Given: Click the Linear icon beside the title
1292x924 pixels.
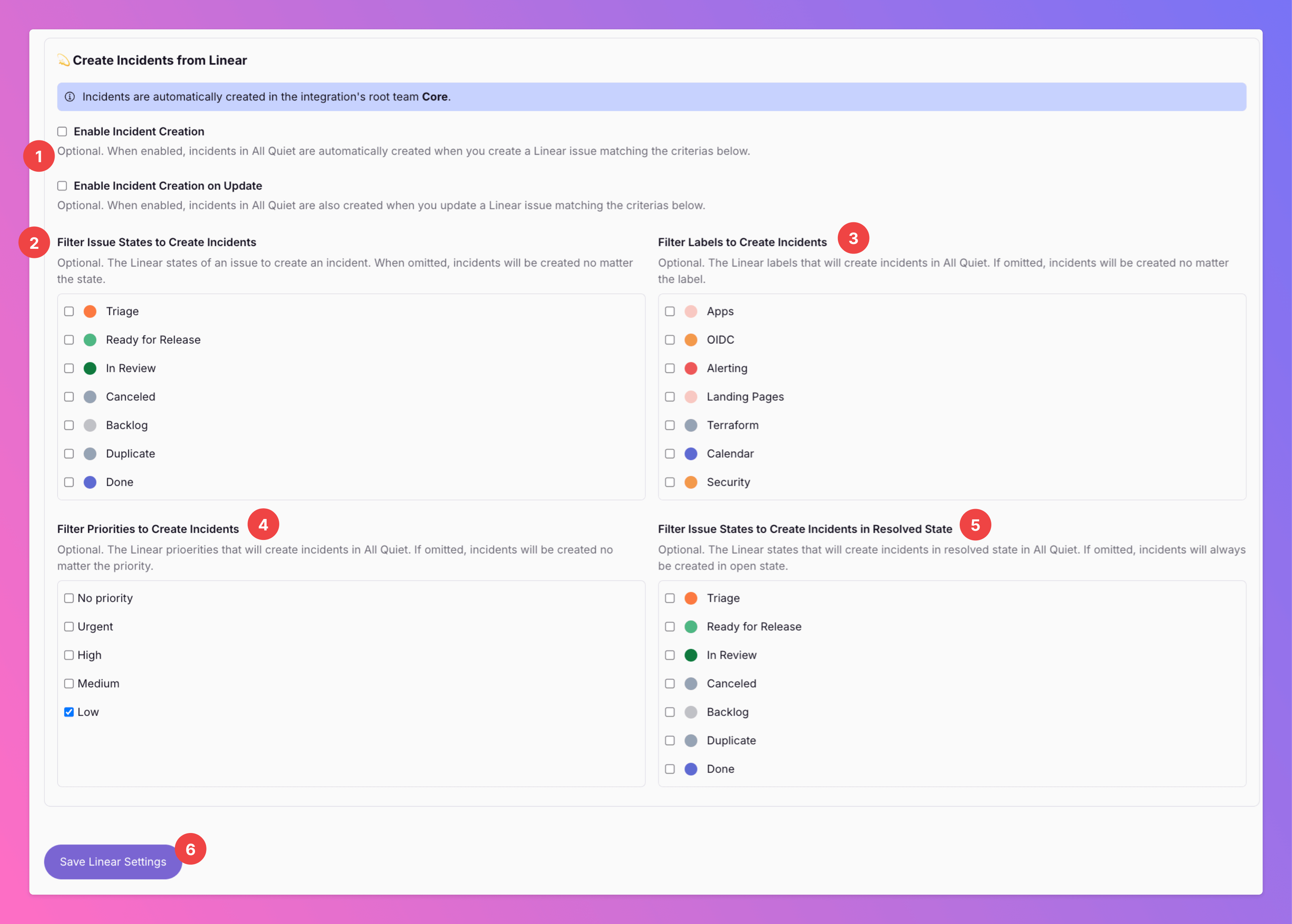Looking at the screenshot, I should pos(63,60).
